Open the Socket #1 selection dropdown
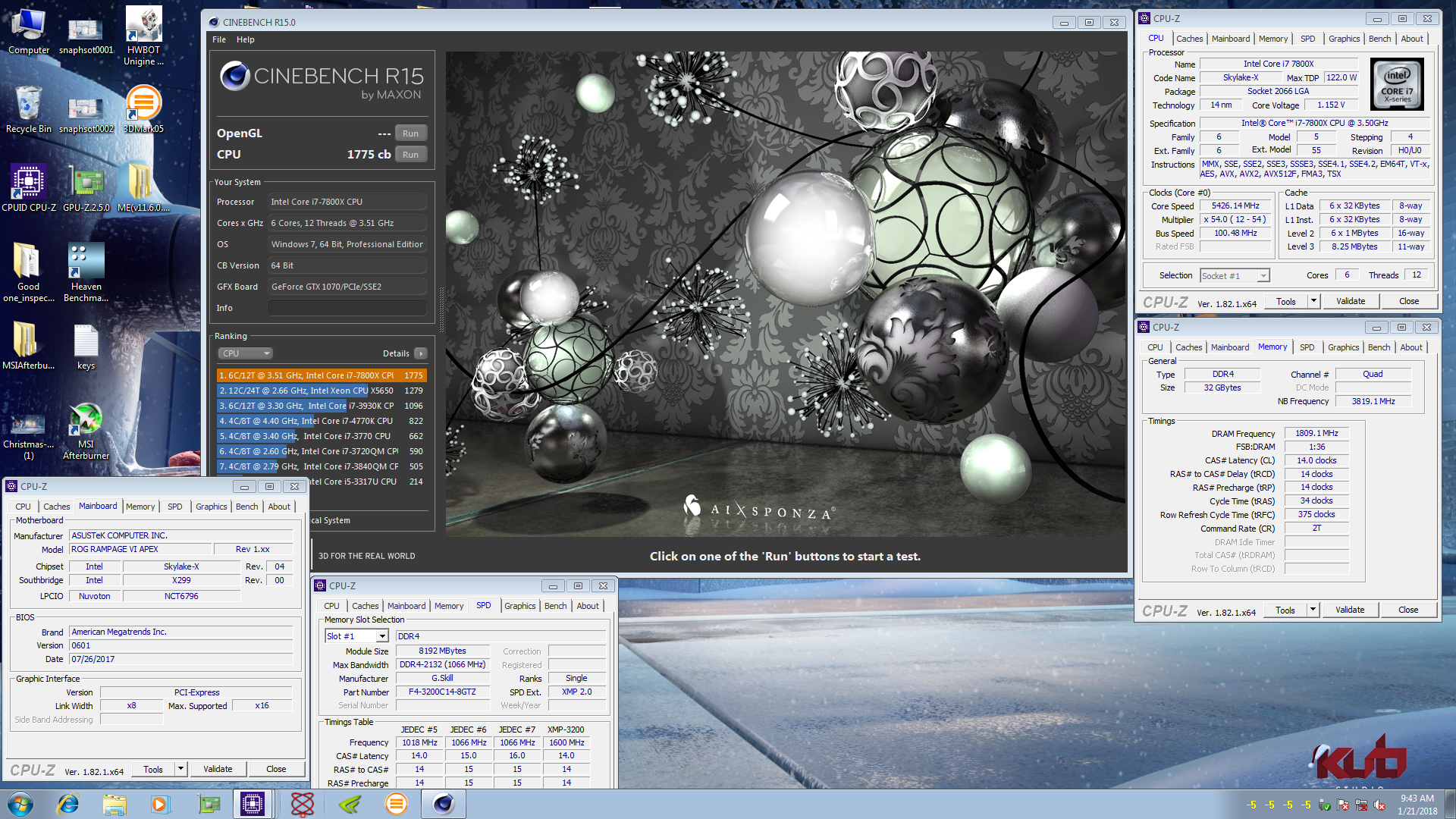 coord(1235,276)
